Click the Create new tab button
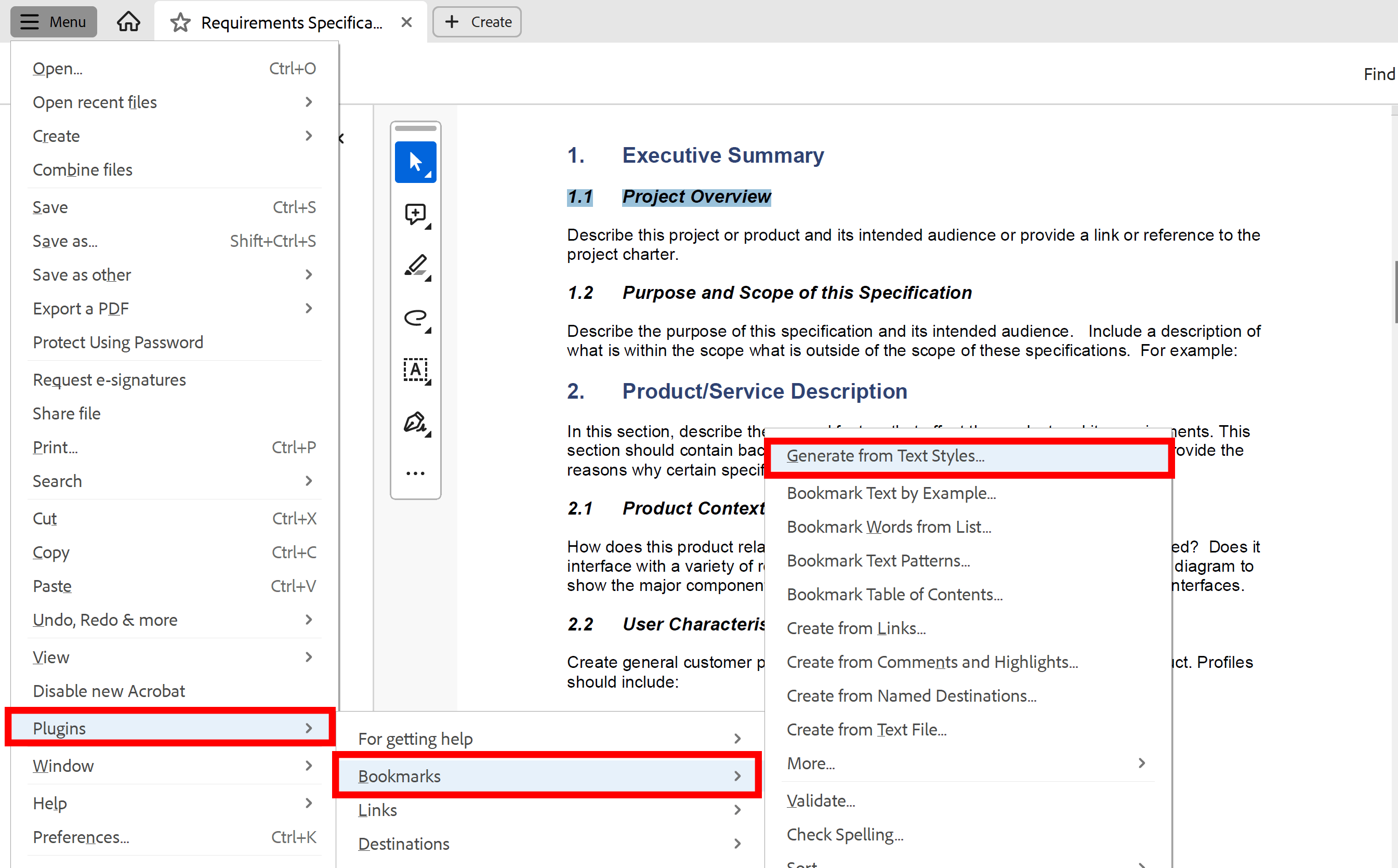The width and height of the screenshot is (1398, 868). click(x=477, y=21)
